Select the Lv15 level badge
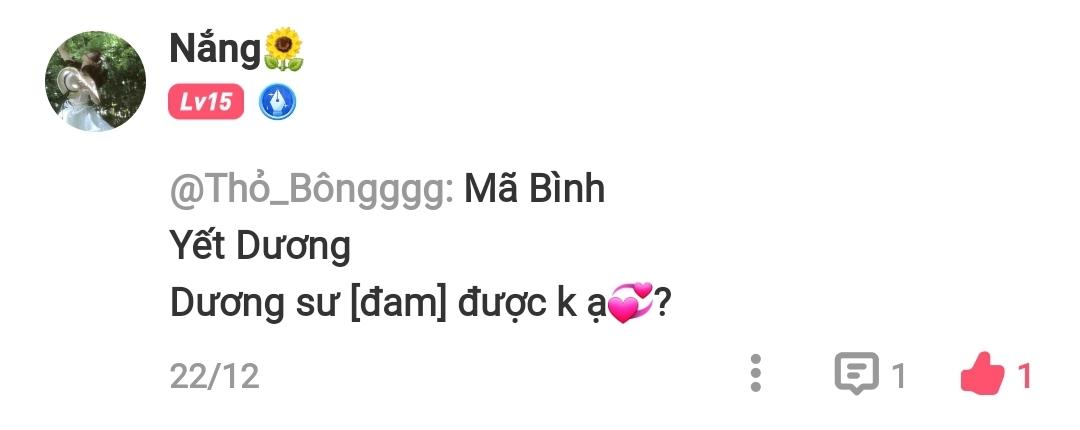 coord(206,102)
